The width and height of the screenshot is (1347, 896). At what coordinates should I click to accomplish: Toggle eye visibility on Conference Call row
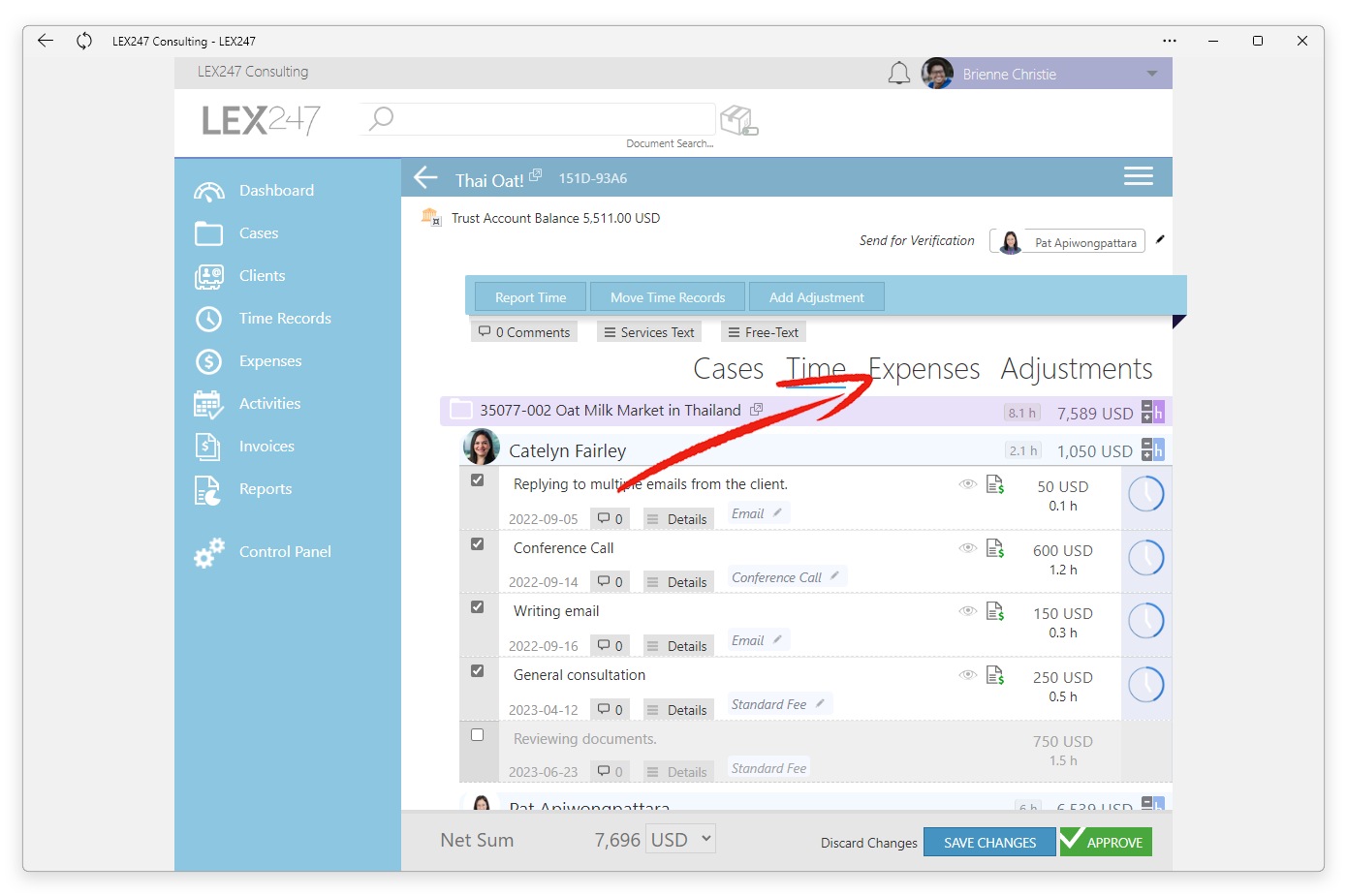(967, 548)
